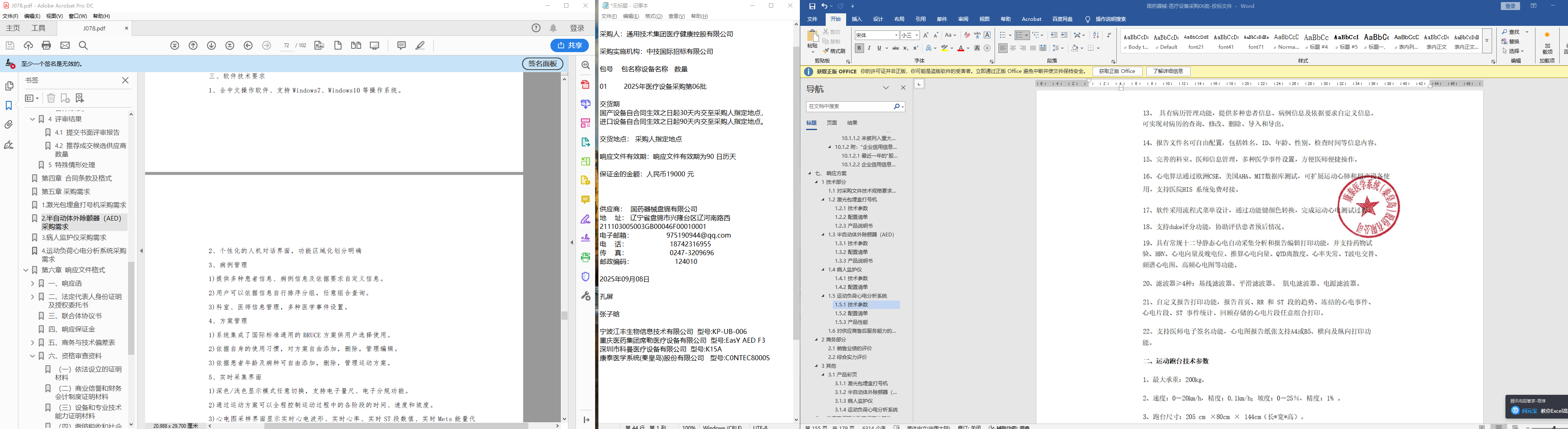
Task: Open Acrobat bookmark options dropdown
Action: tap(32, 98)
